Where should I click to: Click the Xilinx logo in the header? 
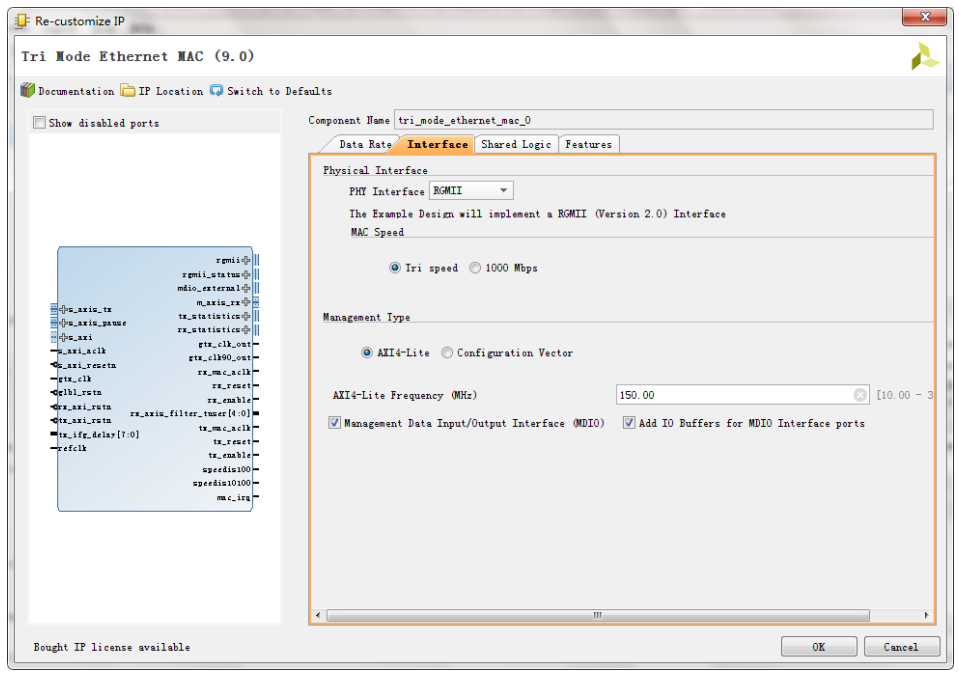(x=924, y=57)
